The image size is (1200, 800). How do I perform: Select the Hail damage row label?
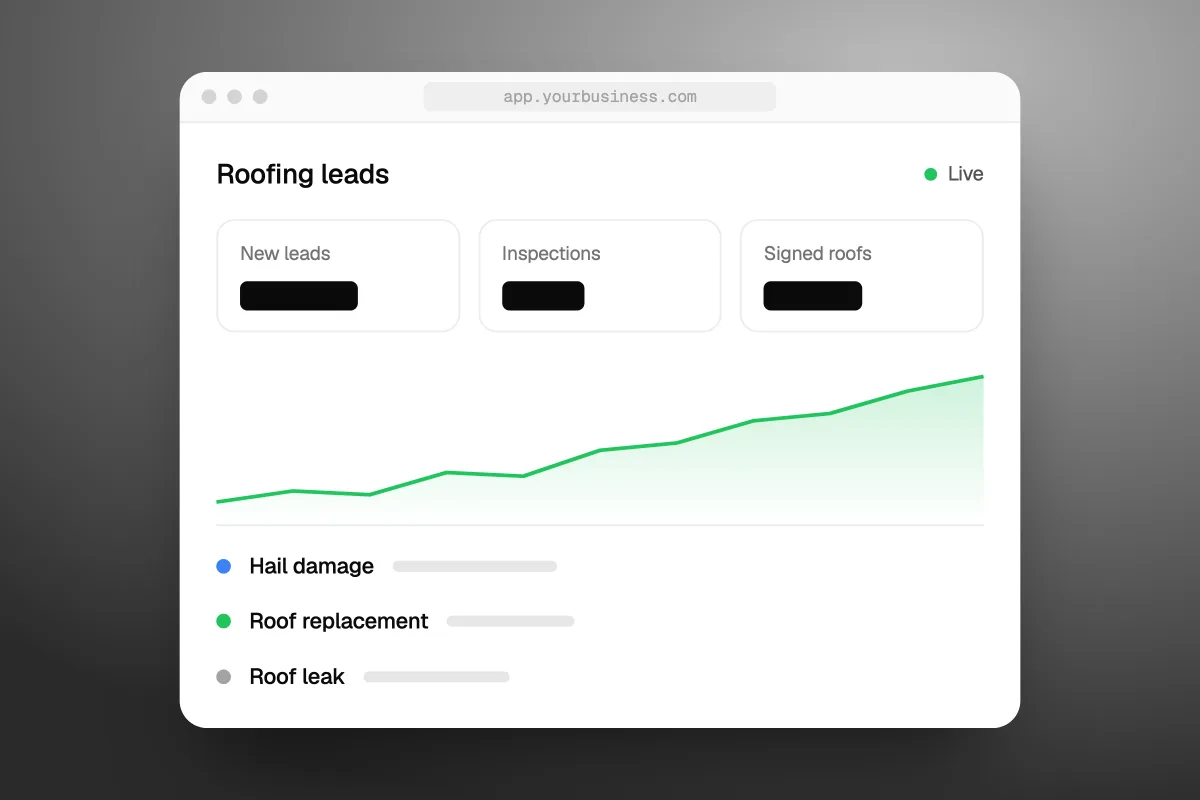click(312, 566)
